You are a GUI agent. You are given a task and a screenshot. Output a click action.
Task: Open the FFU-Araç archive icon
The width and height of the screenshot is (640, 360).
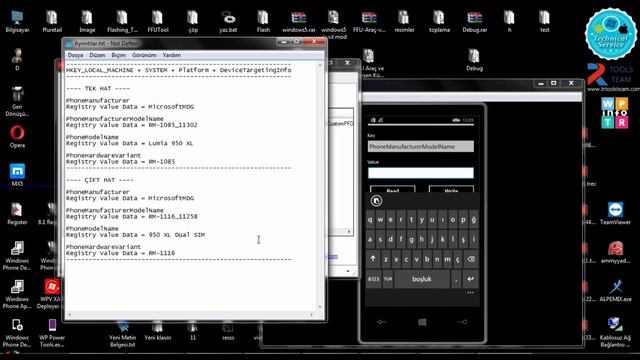coord(369,22)
